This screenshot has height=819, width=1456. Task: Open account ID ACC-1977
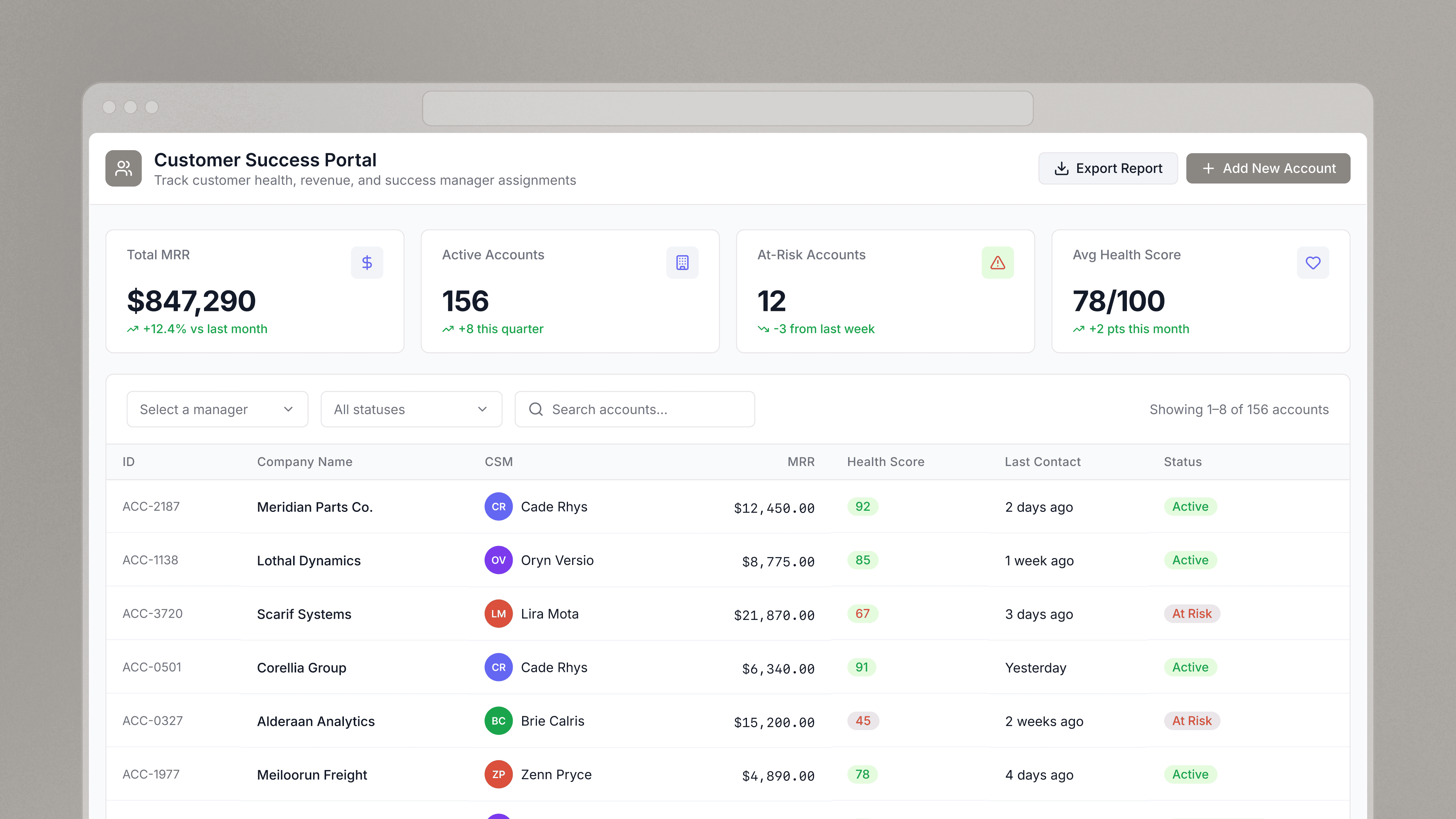coord(151,774)
